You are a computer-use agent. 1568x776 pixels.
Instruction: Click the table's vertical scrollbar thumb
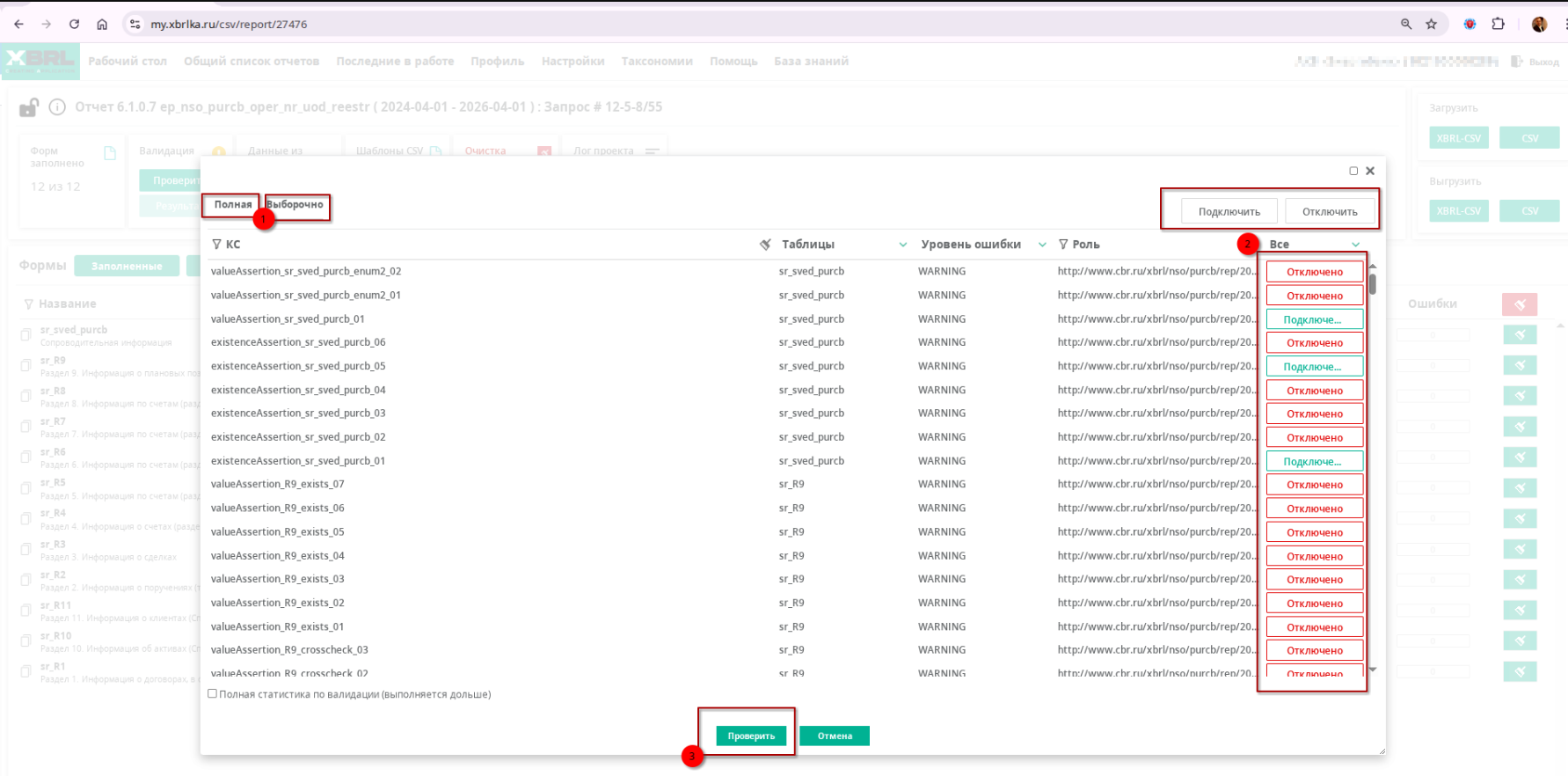(1372, 283)
